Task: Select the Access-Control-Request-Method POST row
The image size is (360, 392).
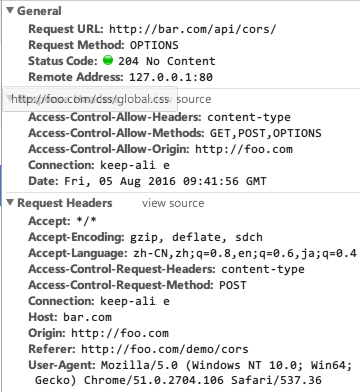Action: 137,285
